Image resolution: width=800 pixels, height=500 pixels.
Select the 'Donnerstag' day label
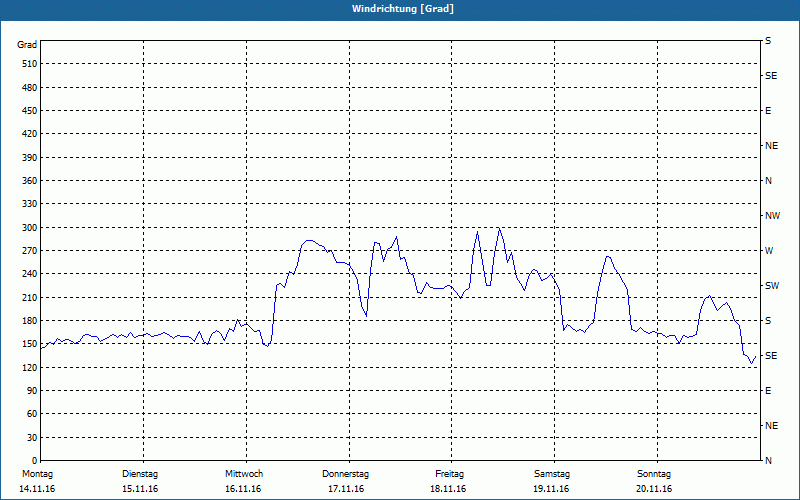(345, 474)
